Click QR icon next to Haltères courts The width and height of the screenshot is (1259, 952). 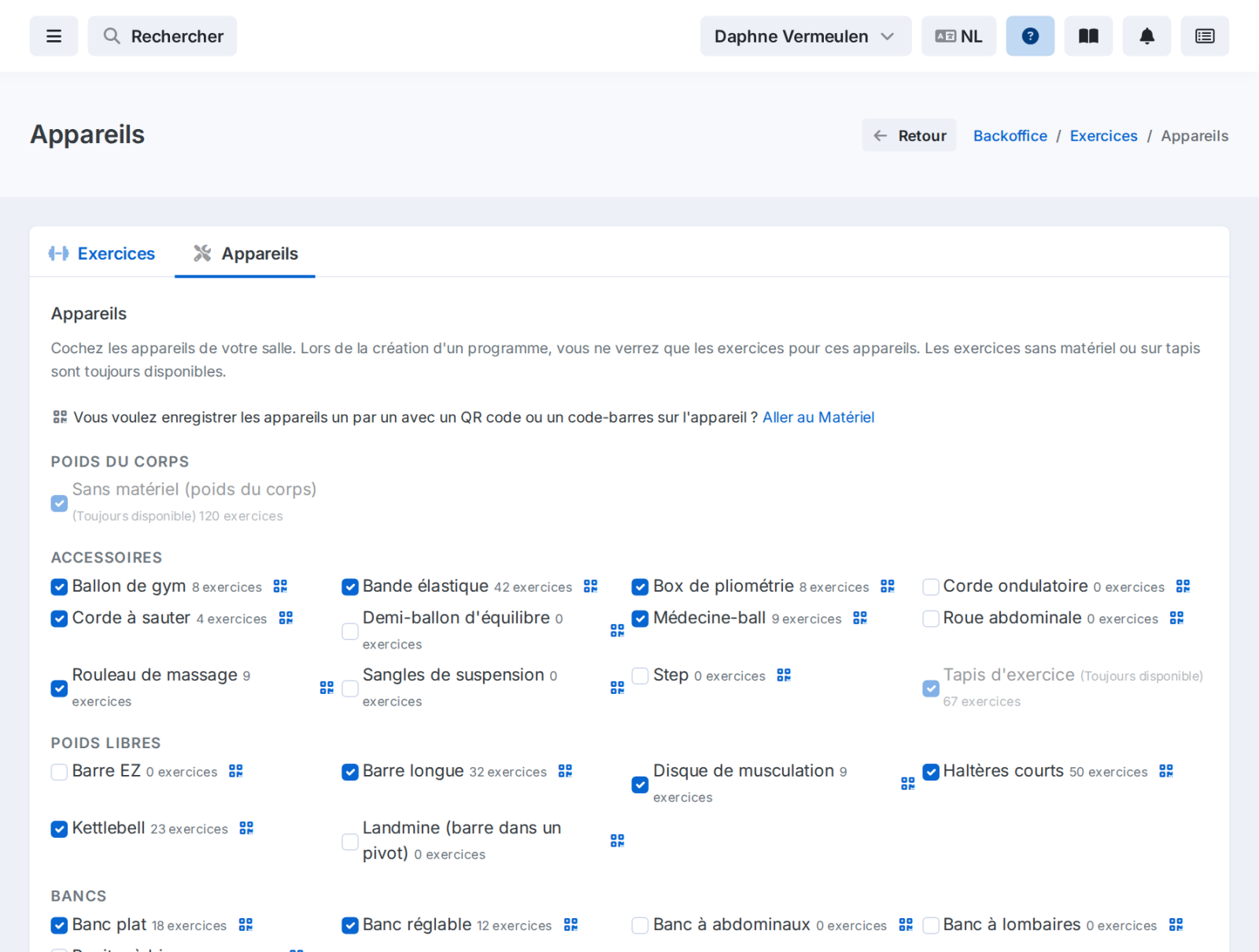[x=1166, y=771]
